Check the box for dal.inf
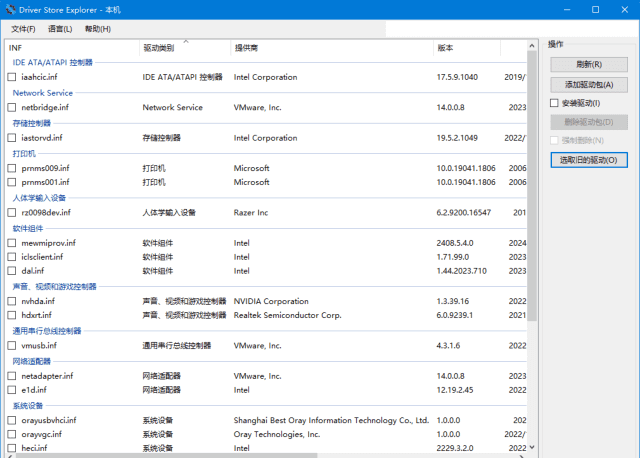This screenshot has width=640, height=458. tap(12, 271)
